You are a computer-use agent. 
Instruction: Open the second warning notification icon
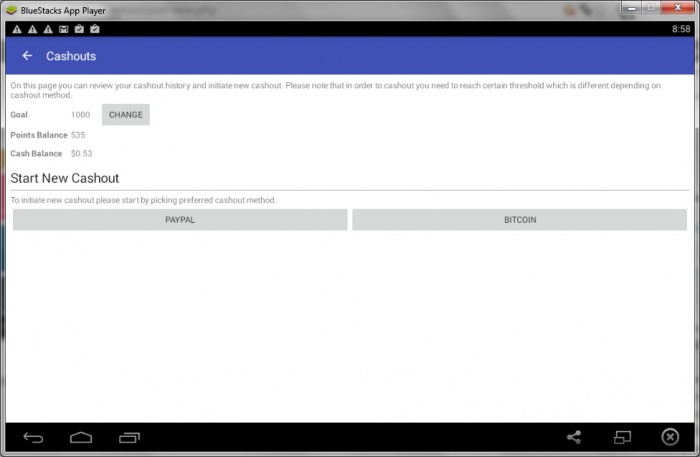tap(33, 29)
